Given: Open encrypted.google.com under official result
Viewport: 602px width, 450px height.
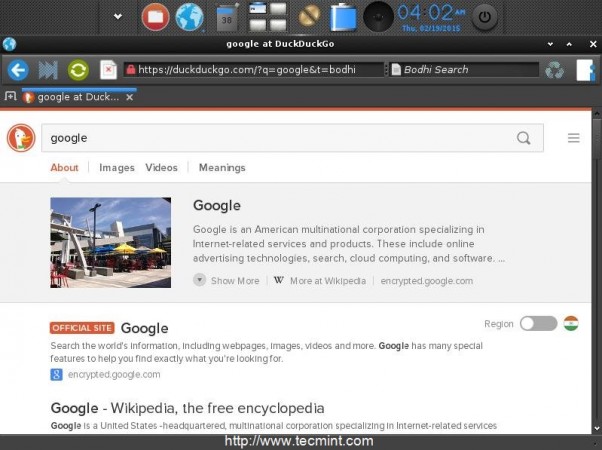Looking at the screenshot, I should pos(114,374).
